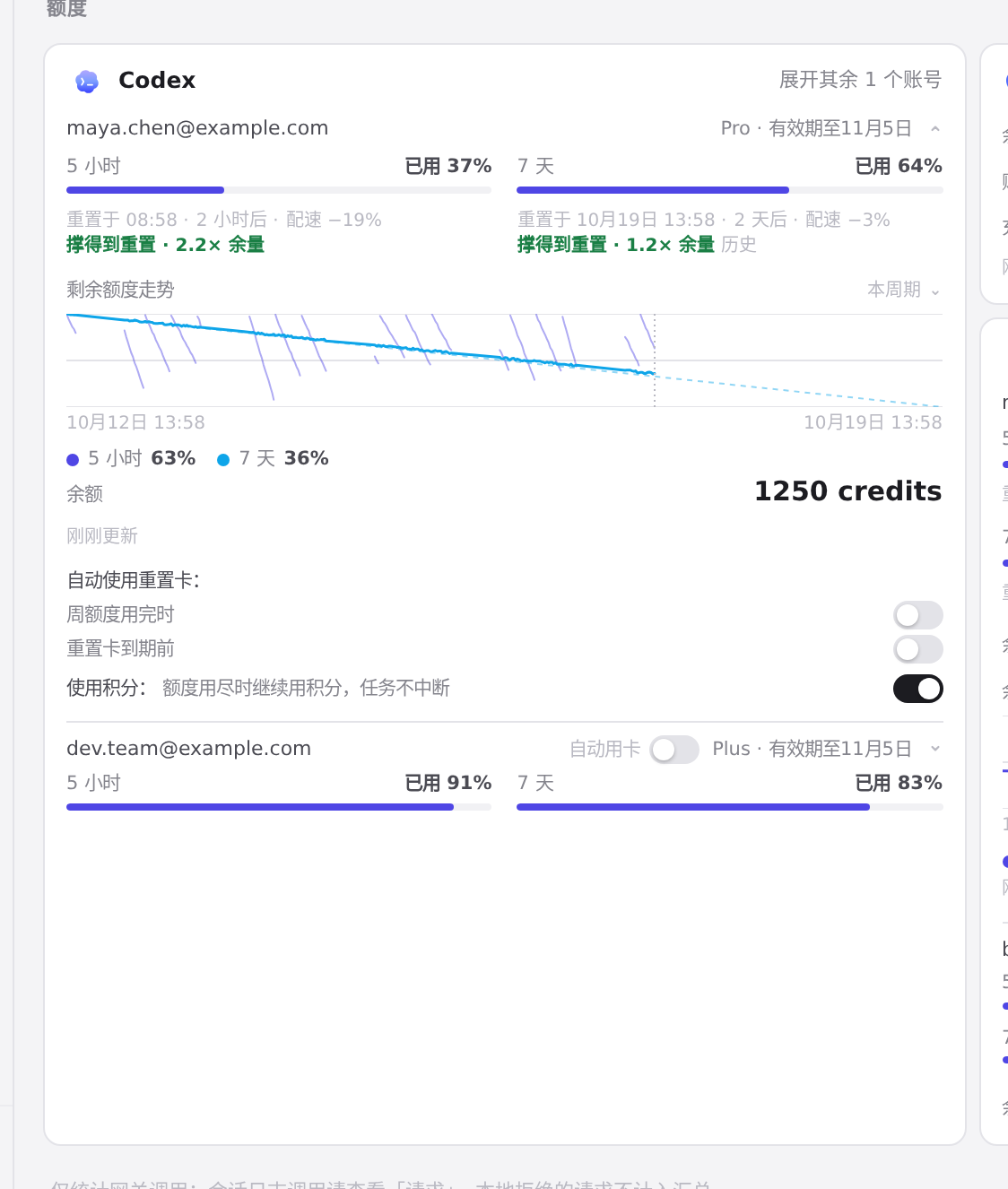1008x1189 pixels.
Task: Click Pro · 有效期至11月5日 plan label
Action: [x=816, y=128]
